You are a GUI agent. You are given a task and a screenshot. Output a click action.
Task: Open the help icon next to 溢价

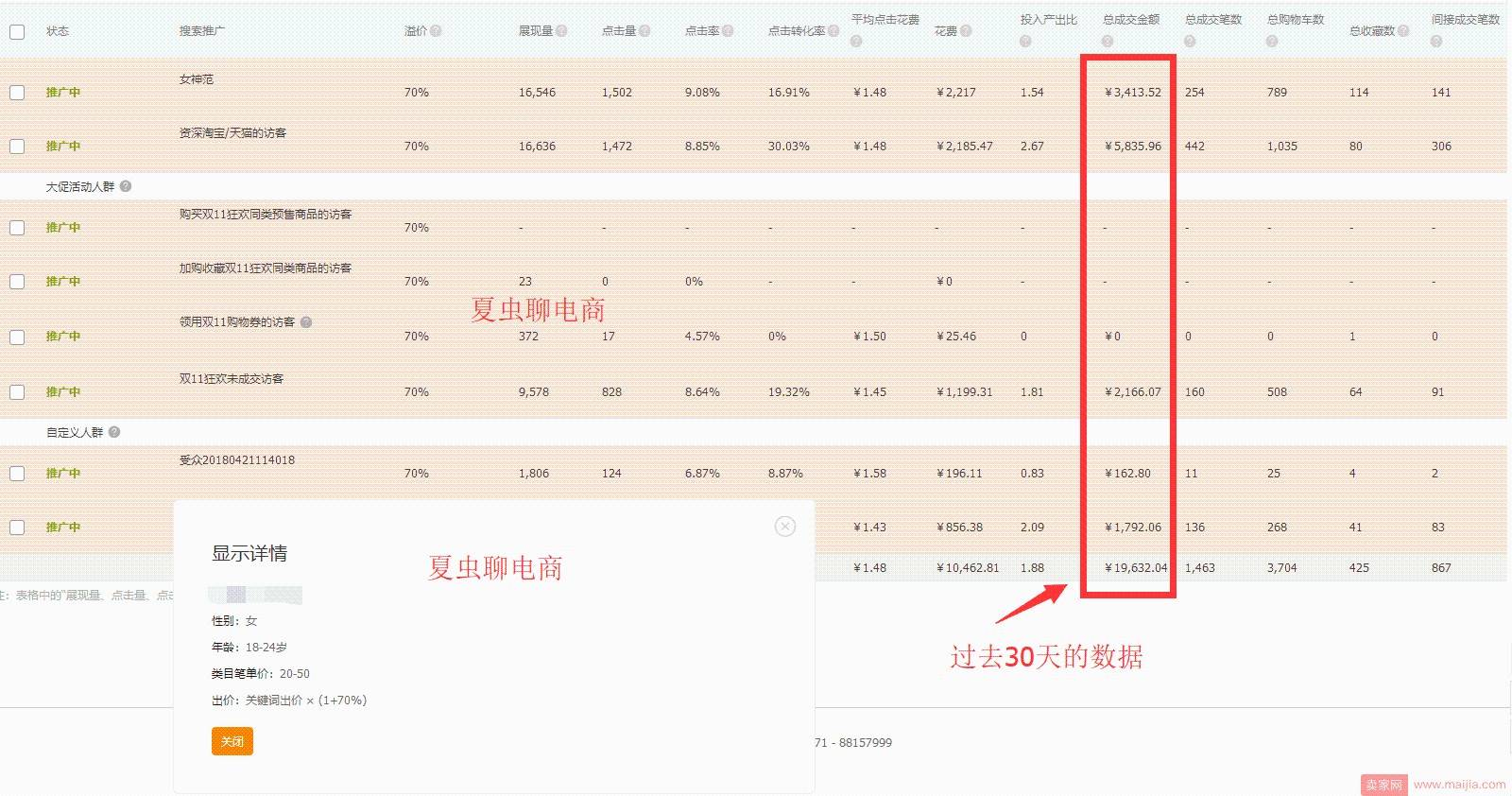coord(436,31)
